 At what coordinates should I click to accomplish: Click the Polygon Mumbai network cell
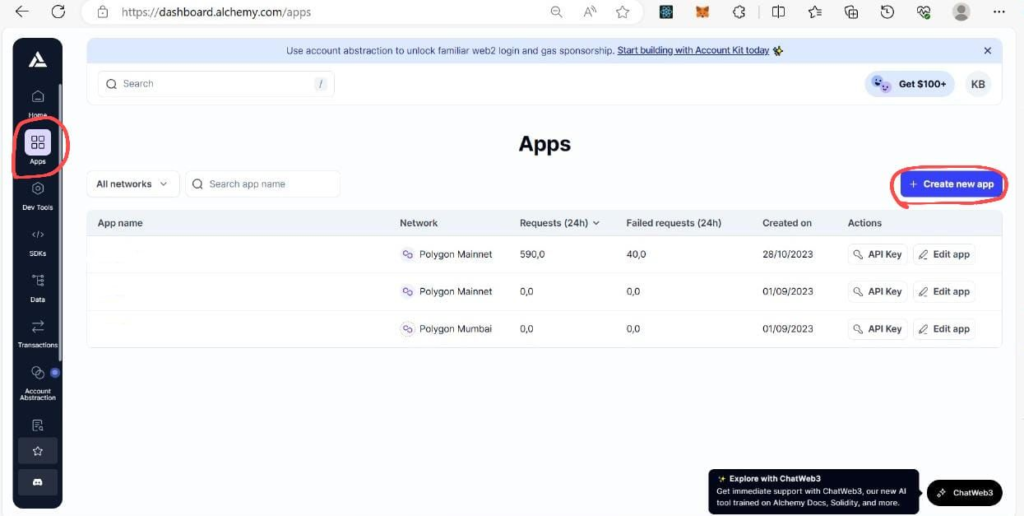pos(446,329)
